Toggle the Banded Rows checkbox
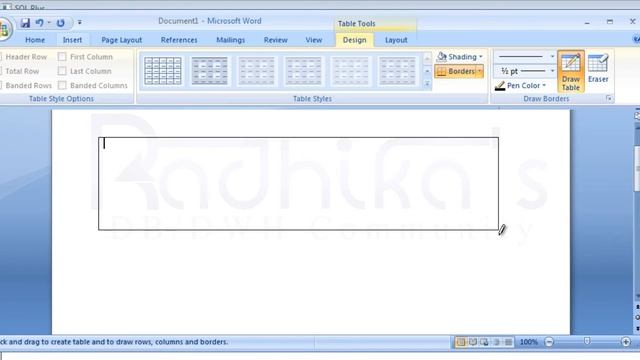640x360 pixels. tap(26, 85)
